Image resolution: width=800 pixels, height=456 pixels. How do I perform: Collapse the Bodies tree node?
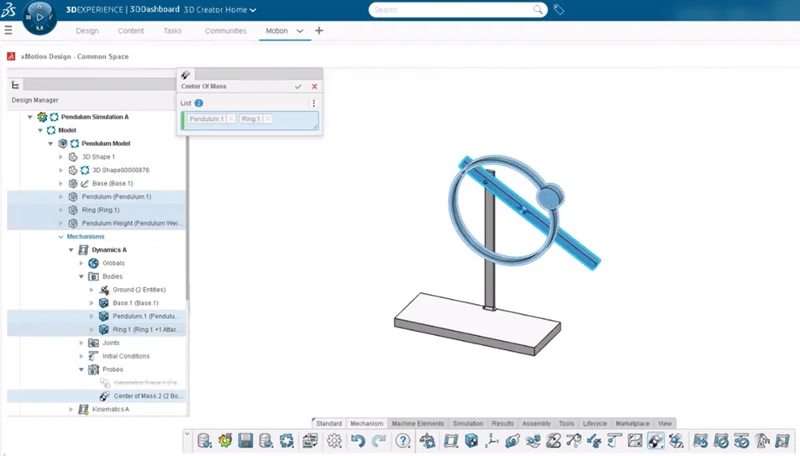tap(82, 276)
